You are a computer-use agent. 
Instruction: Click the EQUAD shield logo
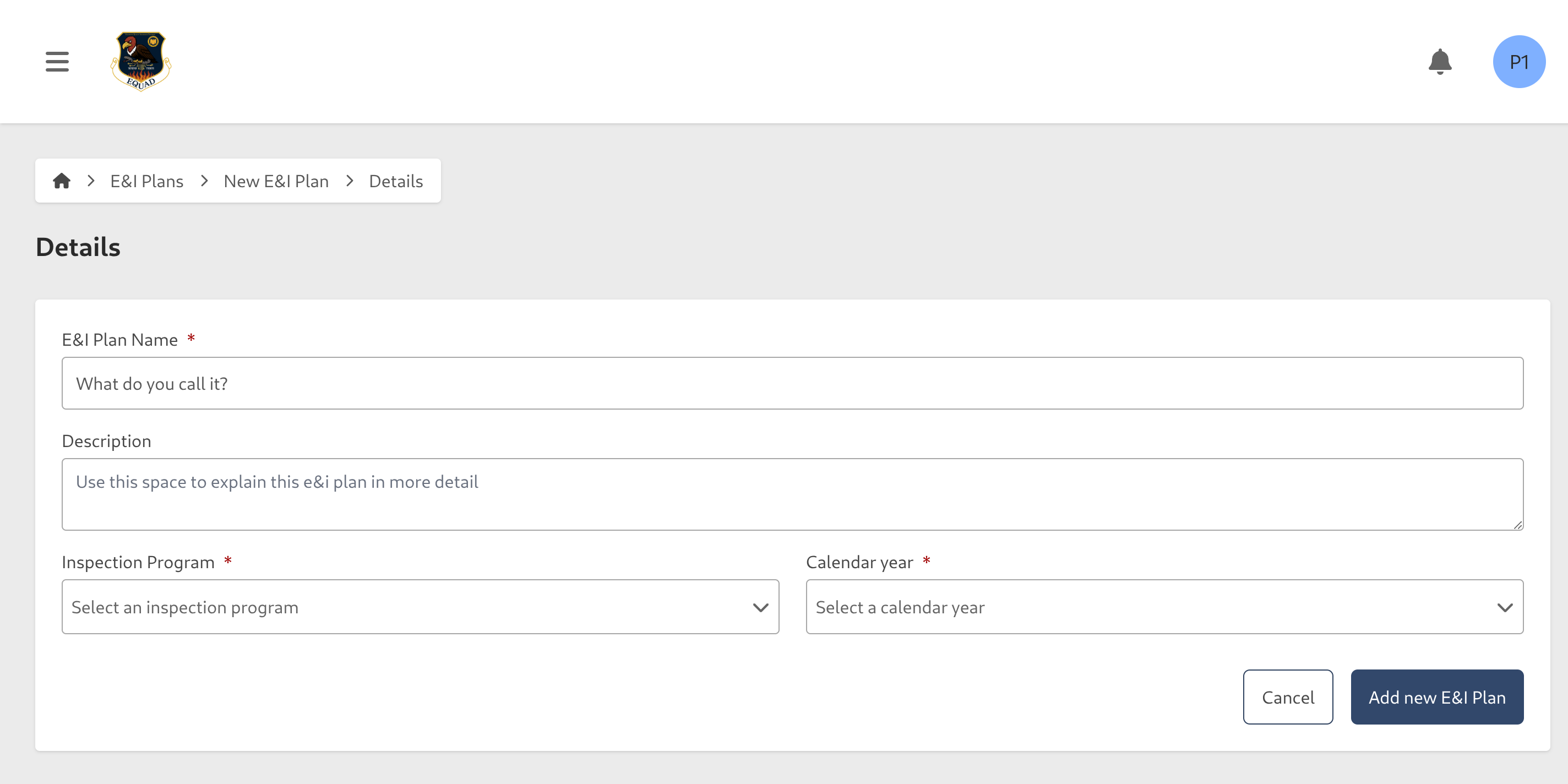(x=140, y=62)
